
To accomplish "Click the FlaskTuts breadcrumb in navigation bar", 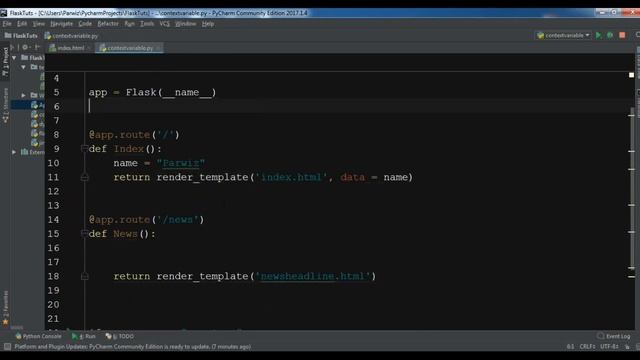I will tap(21, 36).
